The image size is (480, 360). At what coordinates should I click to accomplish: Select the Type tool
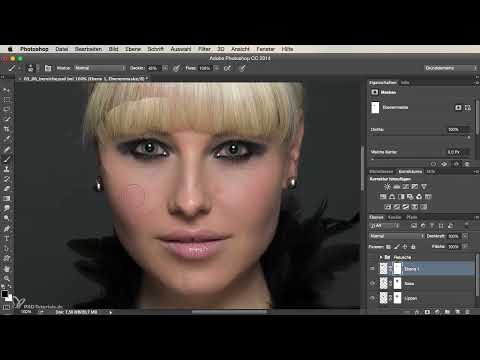click(7, 238)
